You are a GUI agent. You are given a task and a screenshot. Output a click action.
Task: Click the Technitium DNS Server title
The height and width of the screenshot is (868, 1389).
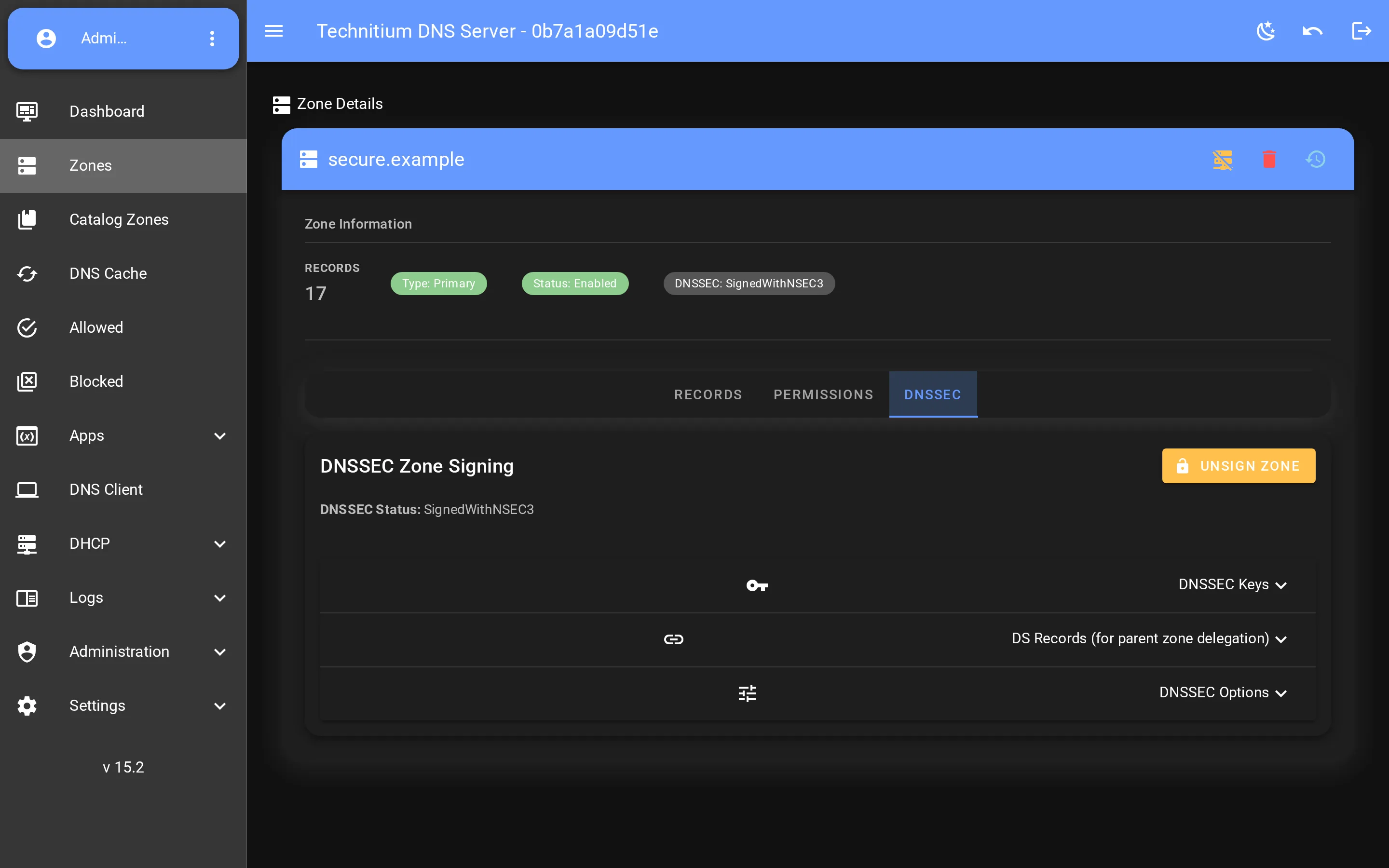[x=487, y=31]
